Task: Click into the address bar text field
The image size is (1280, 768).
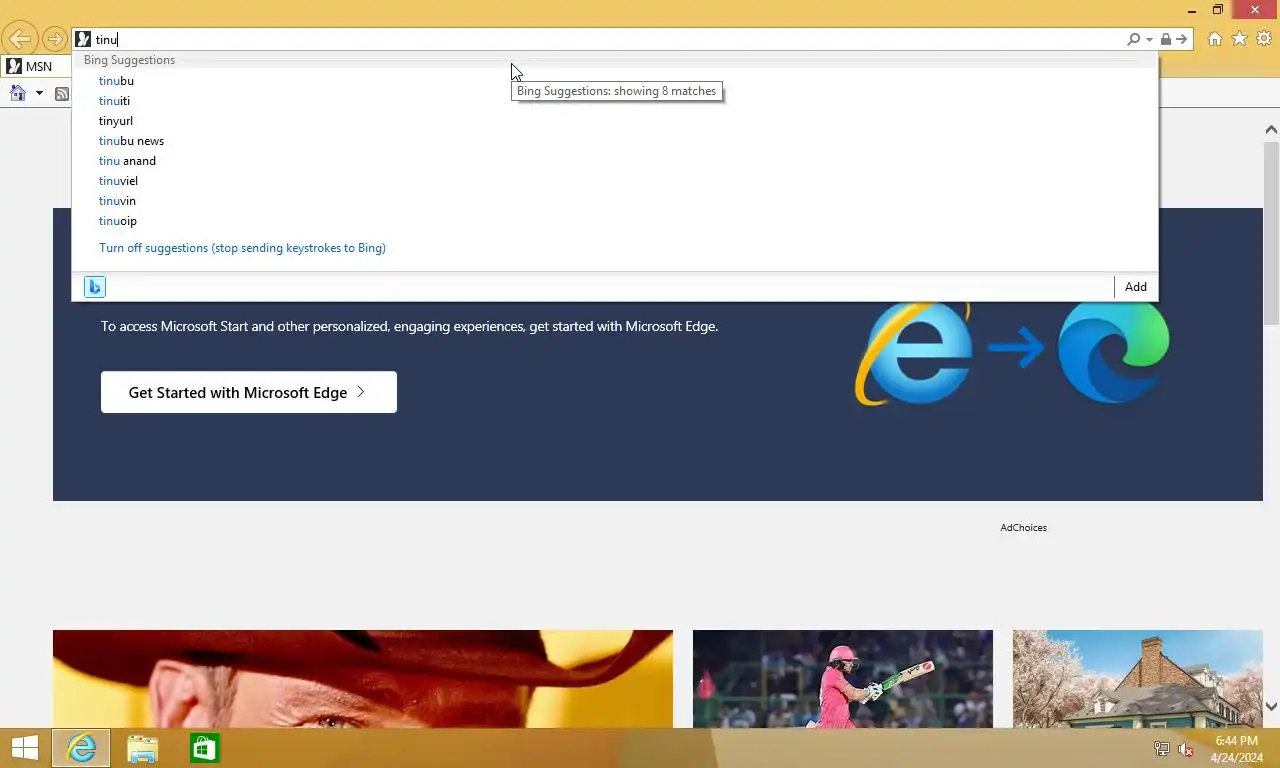Action: pos(608,39)
